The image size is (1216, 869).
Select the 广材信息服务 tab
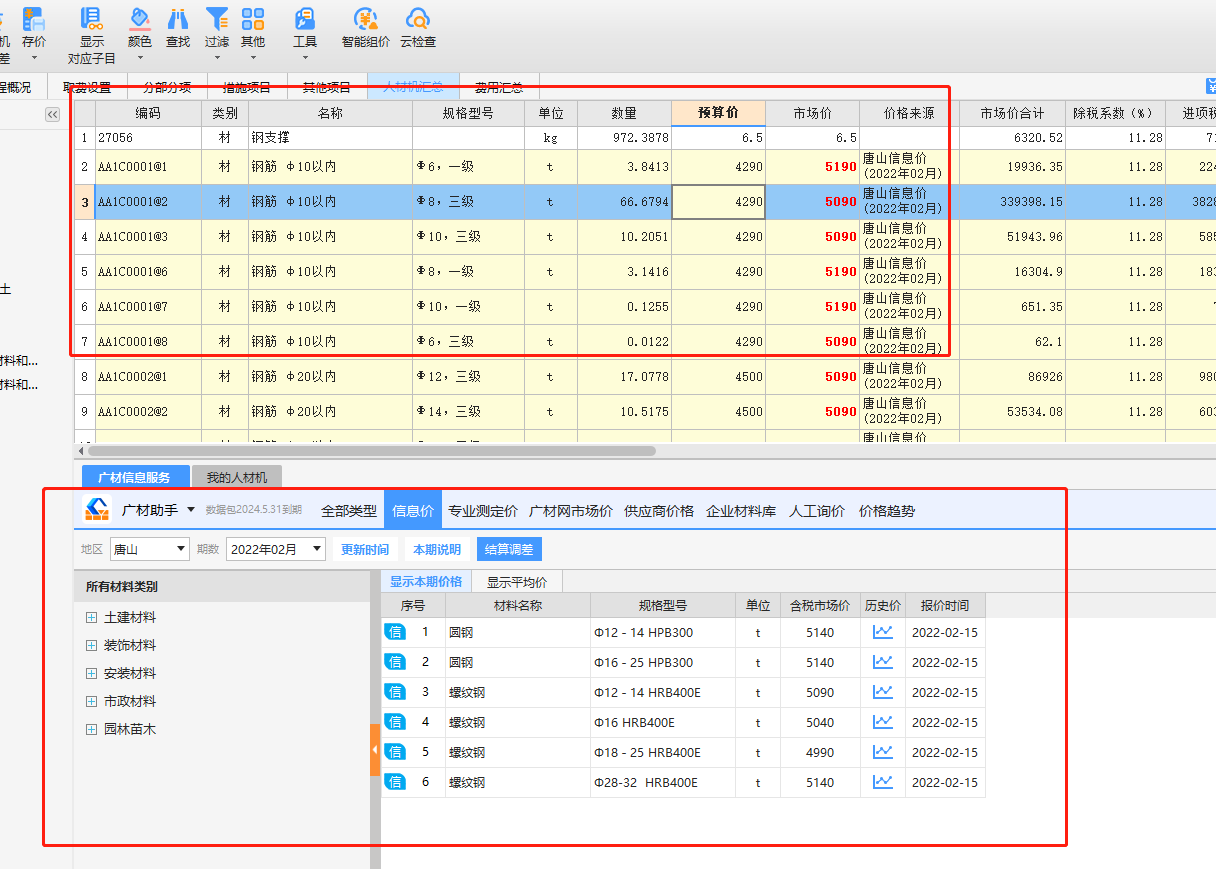(134, 477)
